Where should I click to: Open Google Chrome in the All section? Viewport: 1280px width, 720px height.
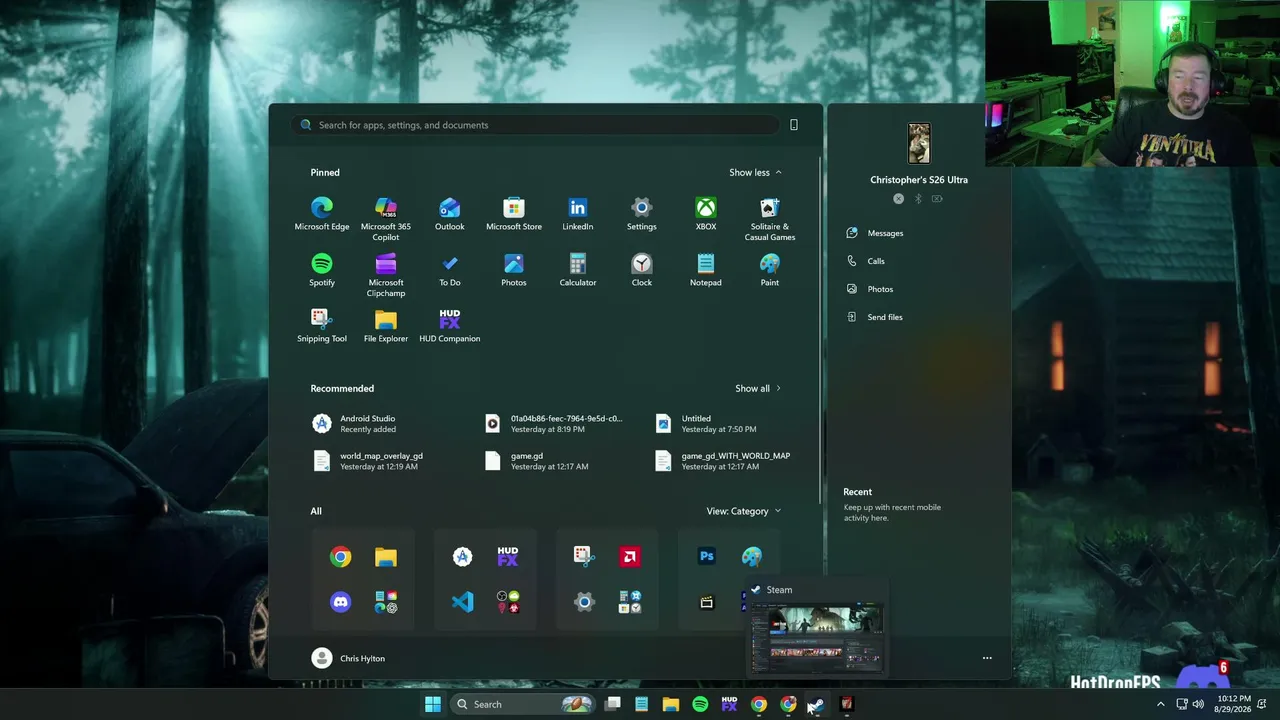(x=341, y=557)
